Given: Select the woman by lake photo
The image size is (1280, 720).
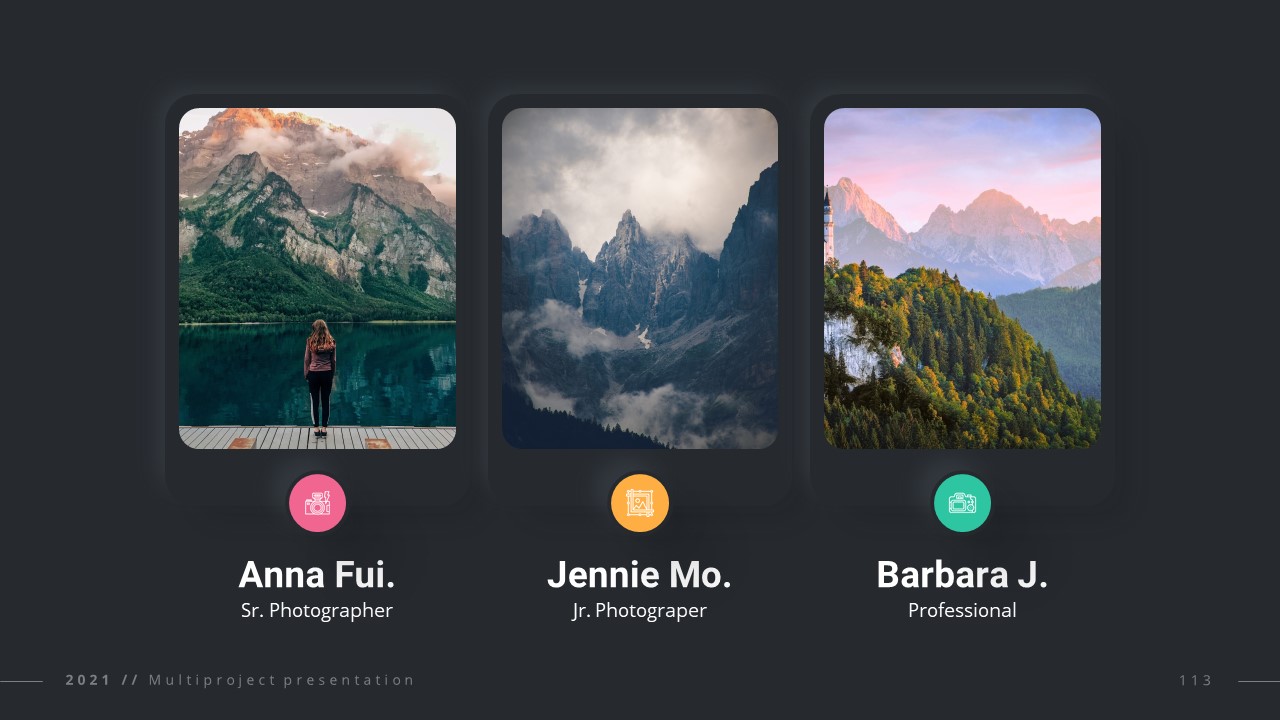Looking at the screenshot, I should click(x=317, y=278).
